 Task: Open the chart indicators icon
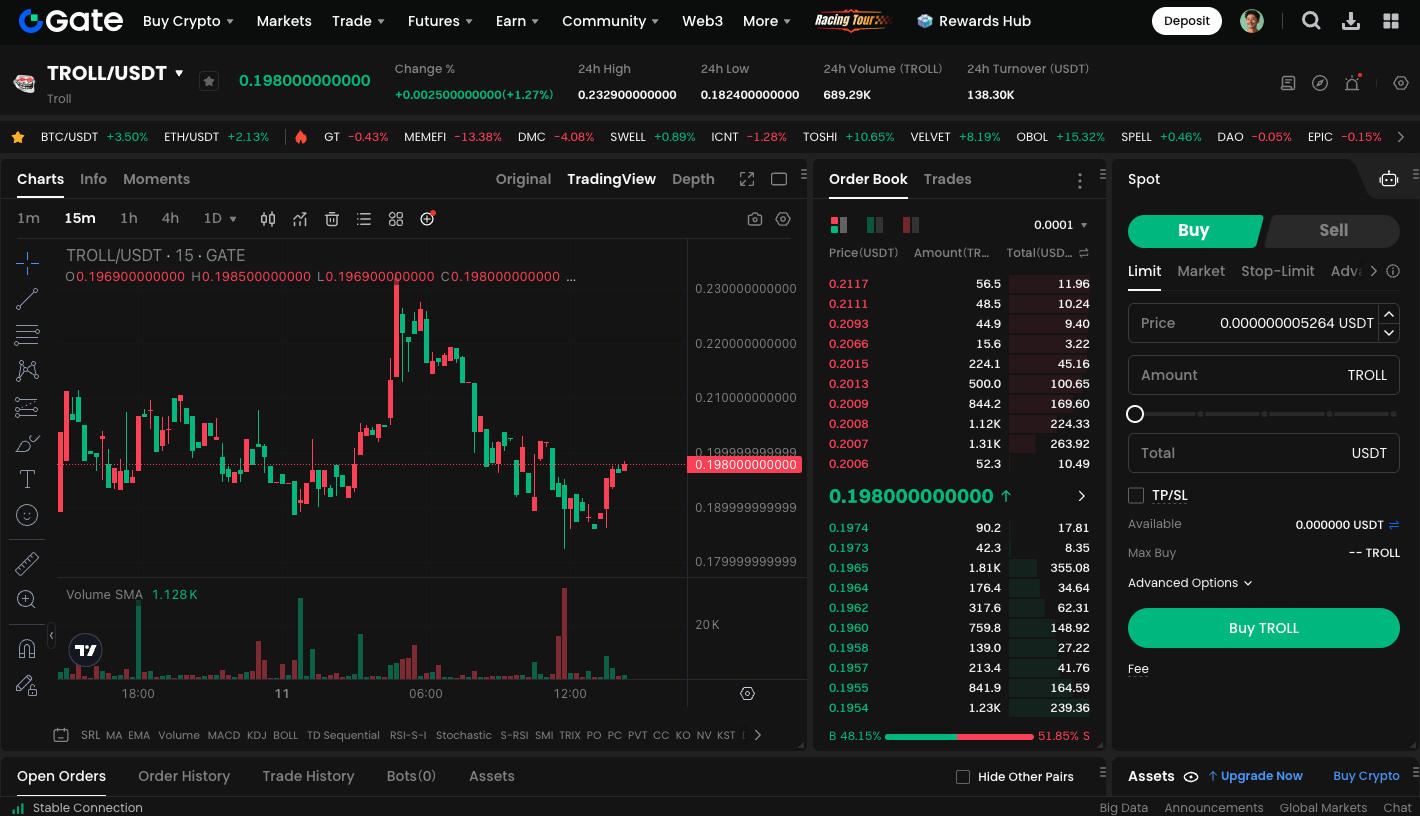pos(300,219)
